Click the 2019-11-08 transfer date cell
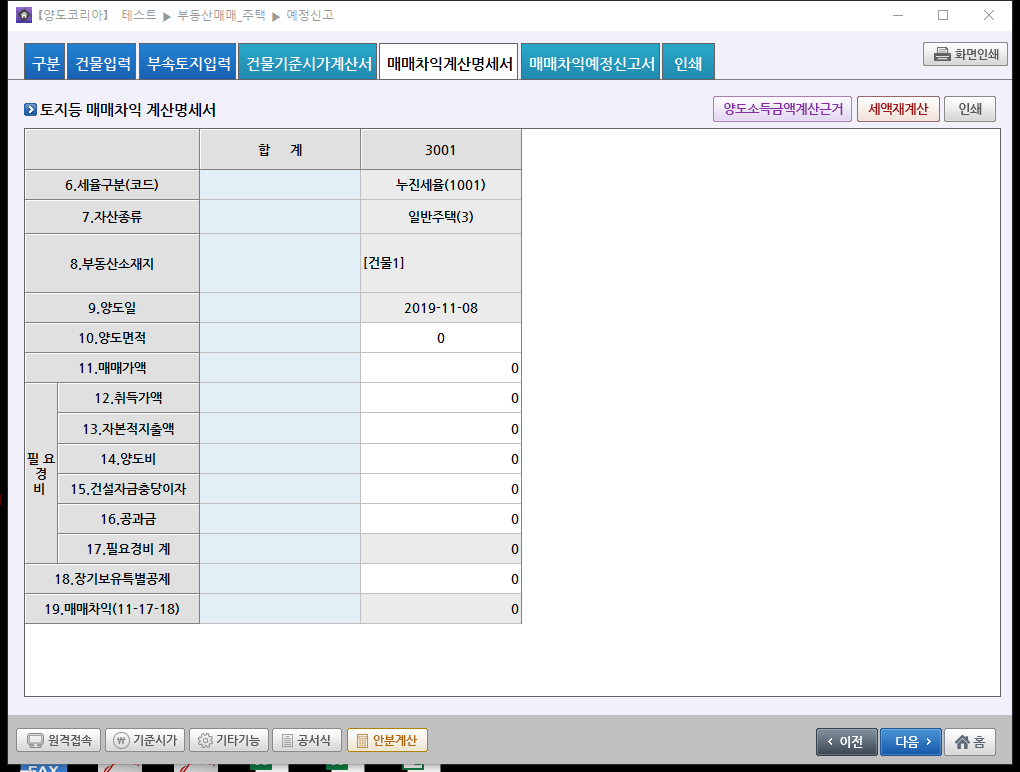 click(441, 308)
